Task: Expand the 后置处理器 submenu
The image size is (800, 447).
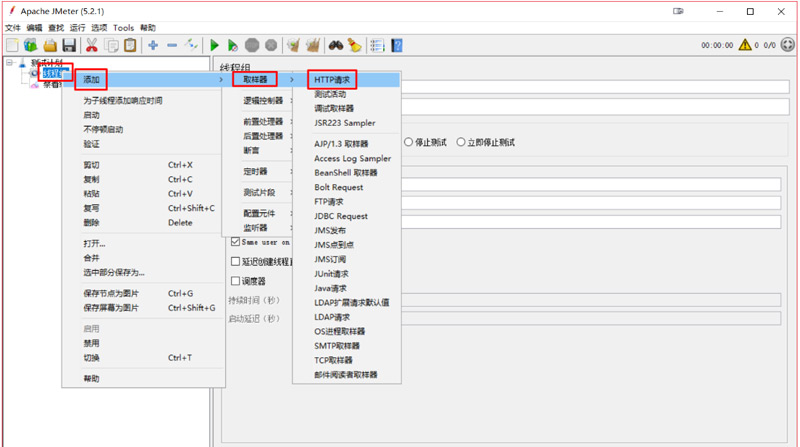Action: point(263,136)
